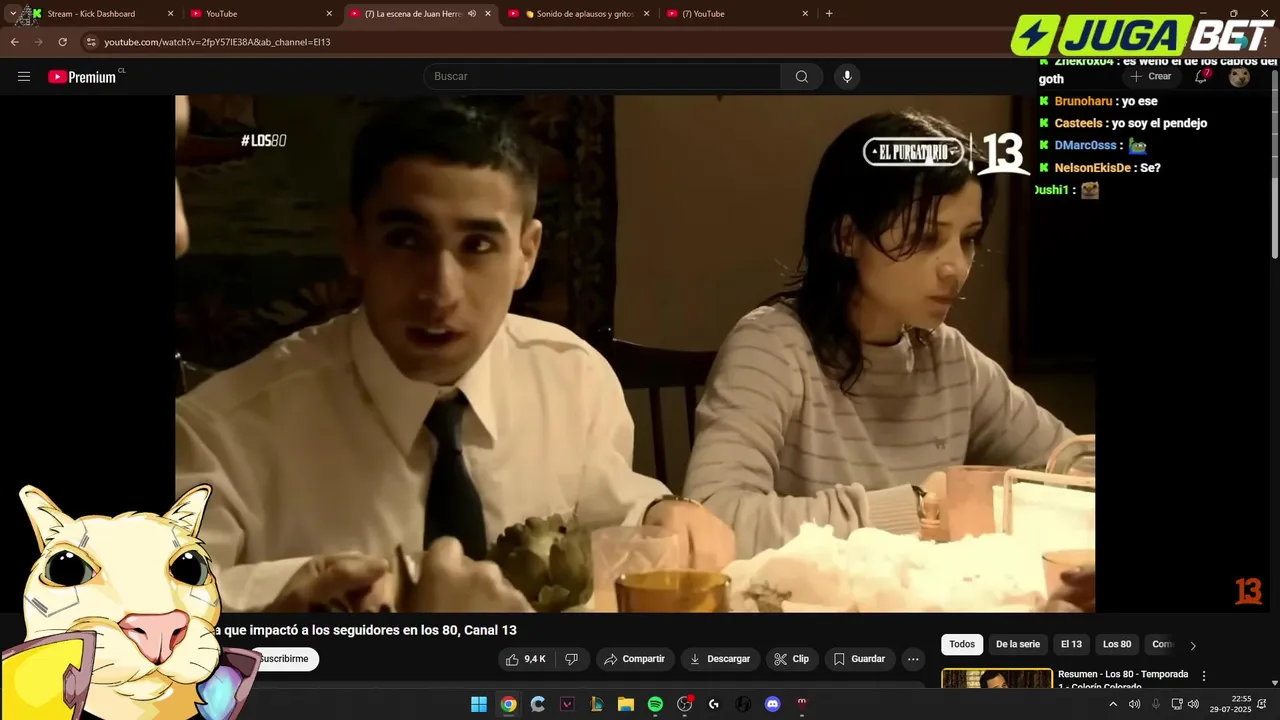This screenshot has width=1280, height=720.
Task: Switch to the second YouTube tab
Action: [259, 14]
